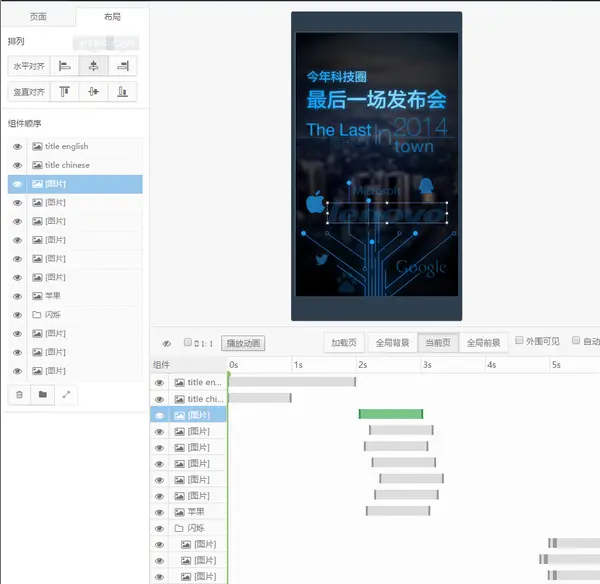This screenshot has height=584, width=600.
Task: Click the 组件 header in timeline
Action: 161,365
